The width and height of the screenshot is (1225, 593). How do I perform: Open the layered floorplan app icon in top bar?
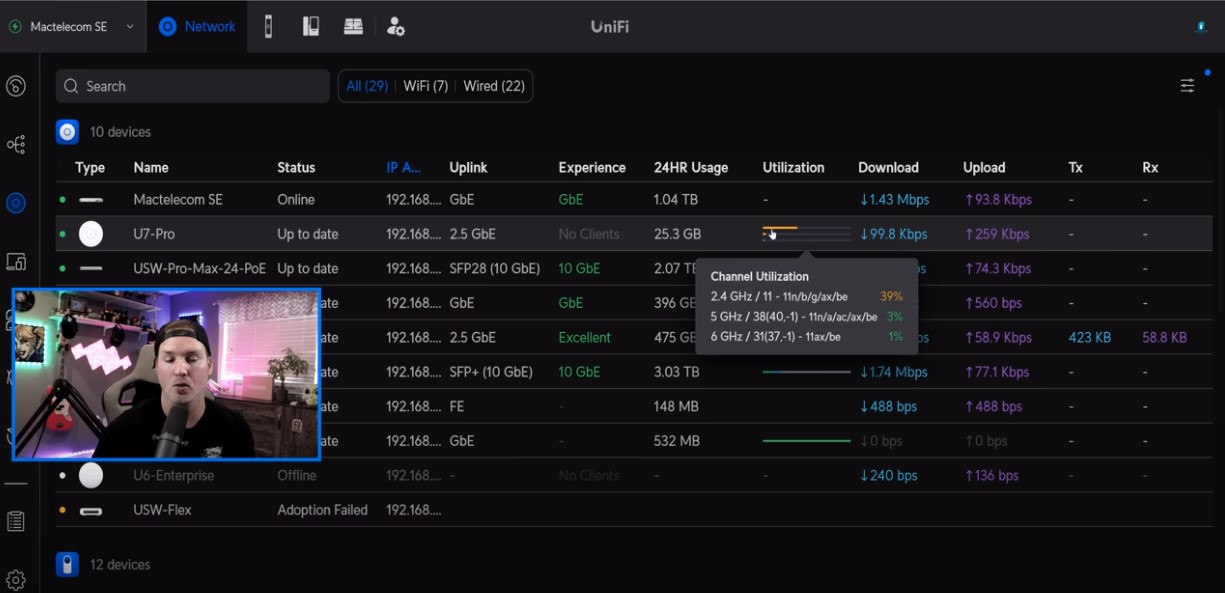(353, 27)
